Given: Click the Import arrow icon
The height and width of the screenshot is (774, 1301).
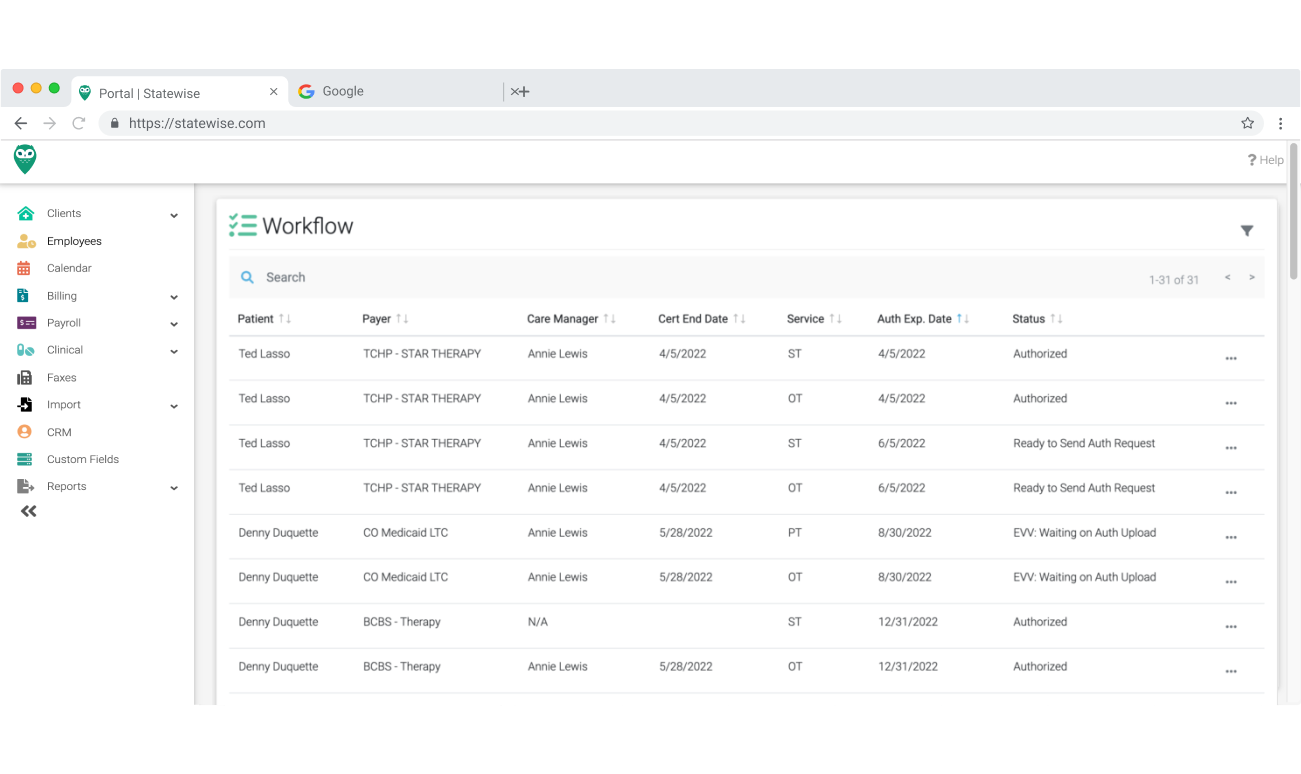Looking at the screenshot, I should [x=25, y=405].
